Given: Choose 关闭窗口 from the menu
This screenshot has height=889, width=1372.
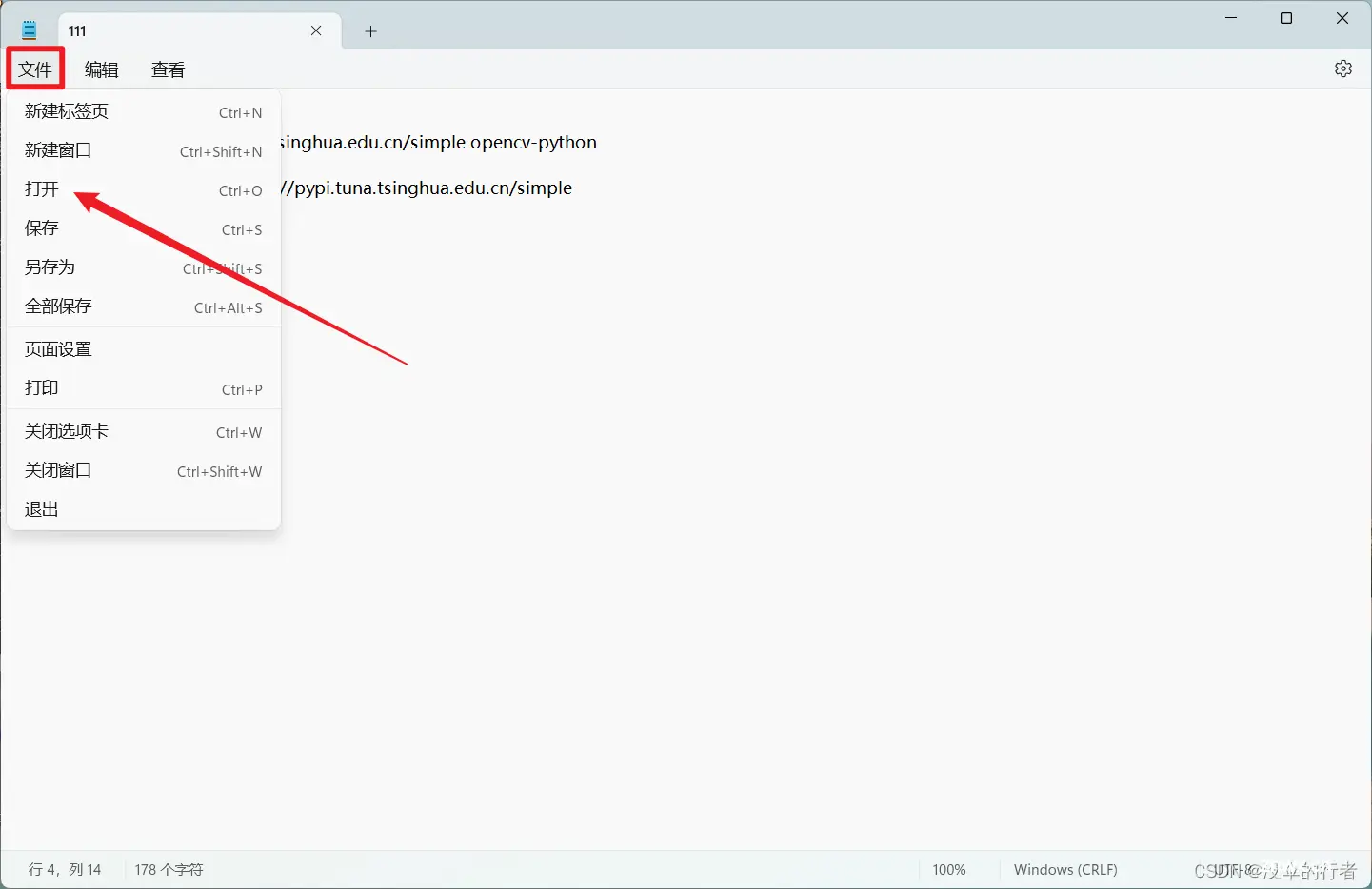Looking at the screenshot, I should coord(144,471).
